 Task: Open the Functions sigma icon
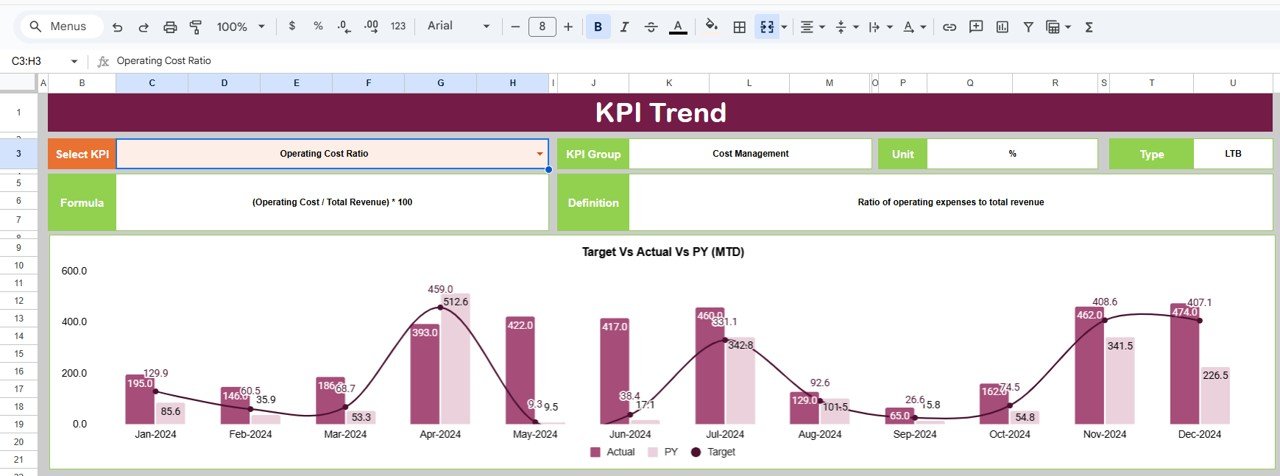(1088, 27)
